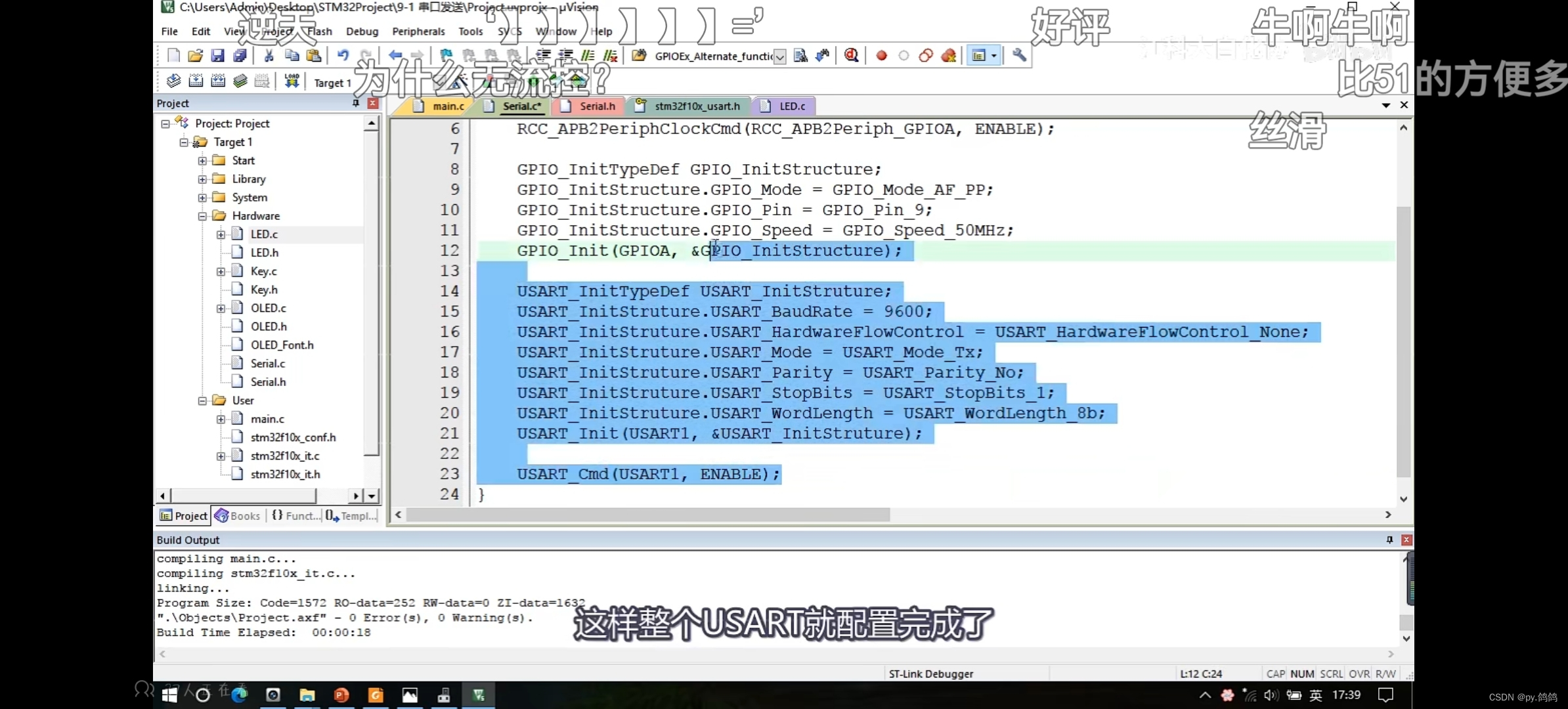Viewport: 1568px width, 709px height.
Task: Copy the selected code
Action: 292,56
